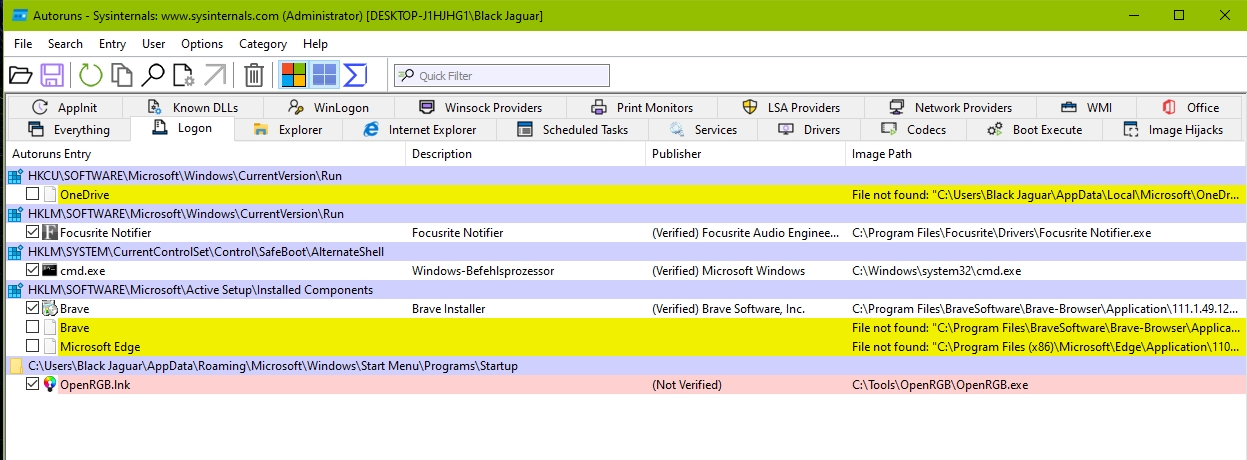Sort by Autoruns Entry column header
Viewport: 1247px width, 460px height.
[x=206, y=154]
